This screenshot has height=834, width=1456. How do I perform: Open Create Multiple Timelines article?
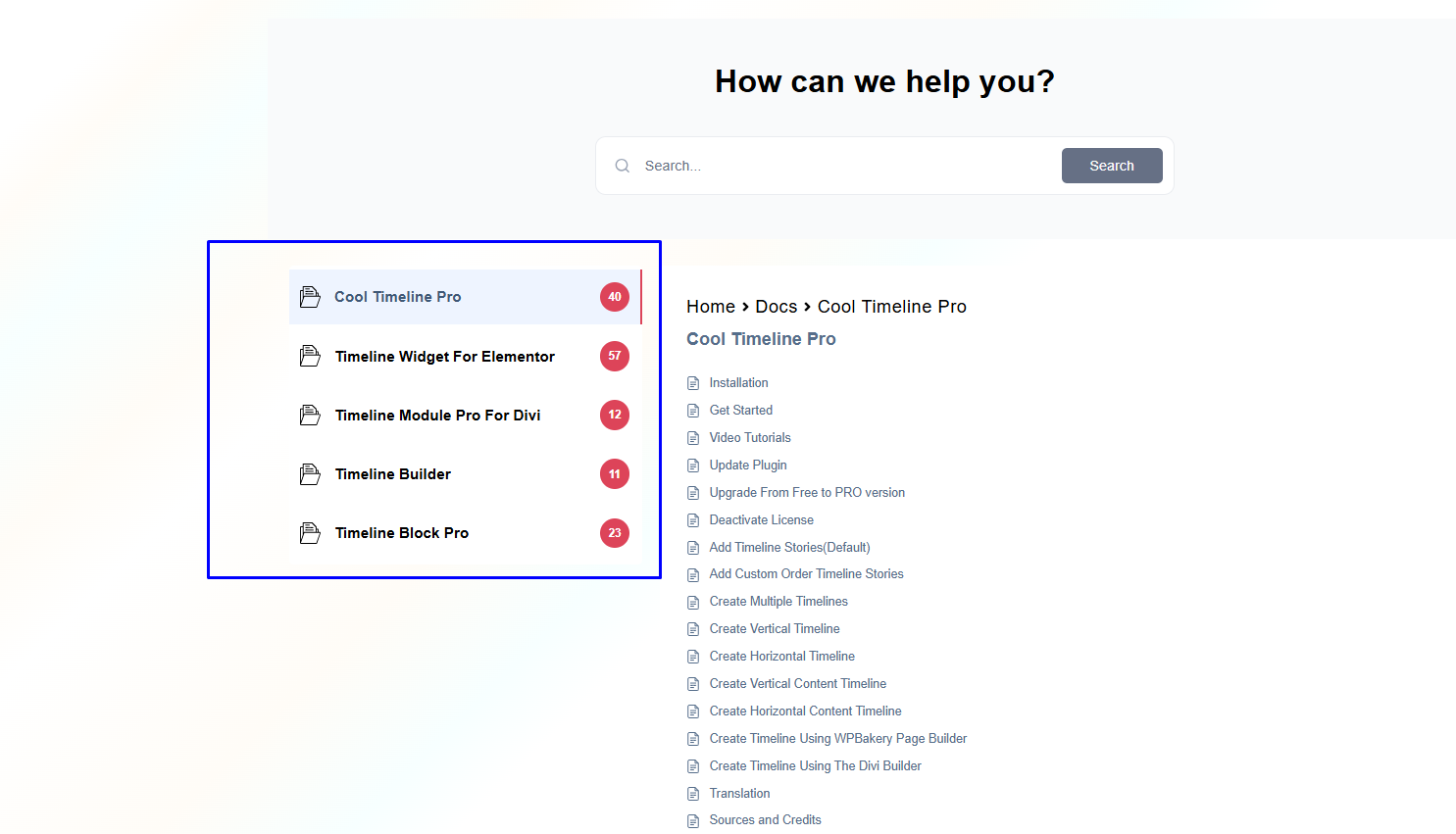point(778,602)
